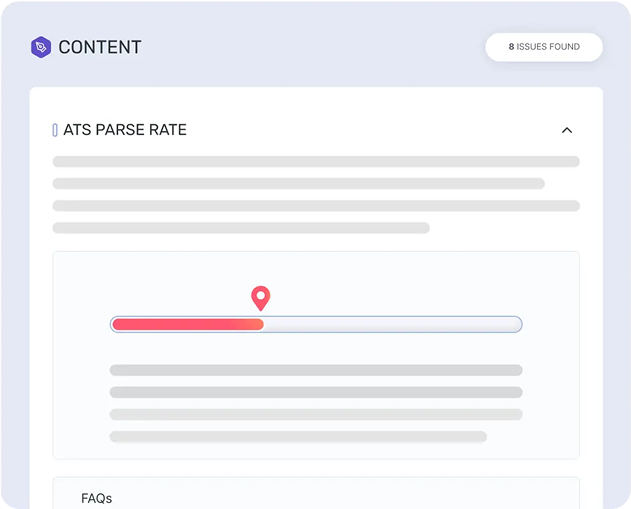Click the number 8 in the issues badge

(511, 47)
